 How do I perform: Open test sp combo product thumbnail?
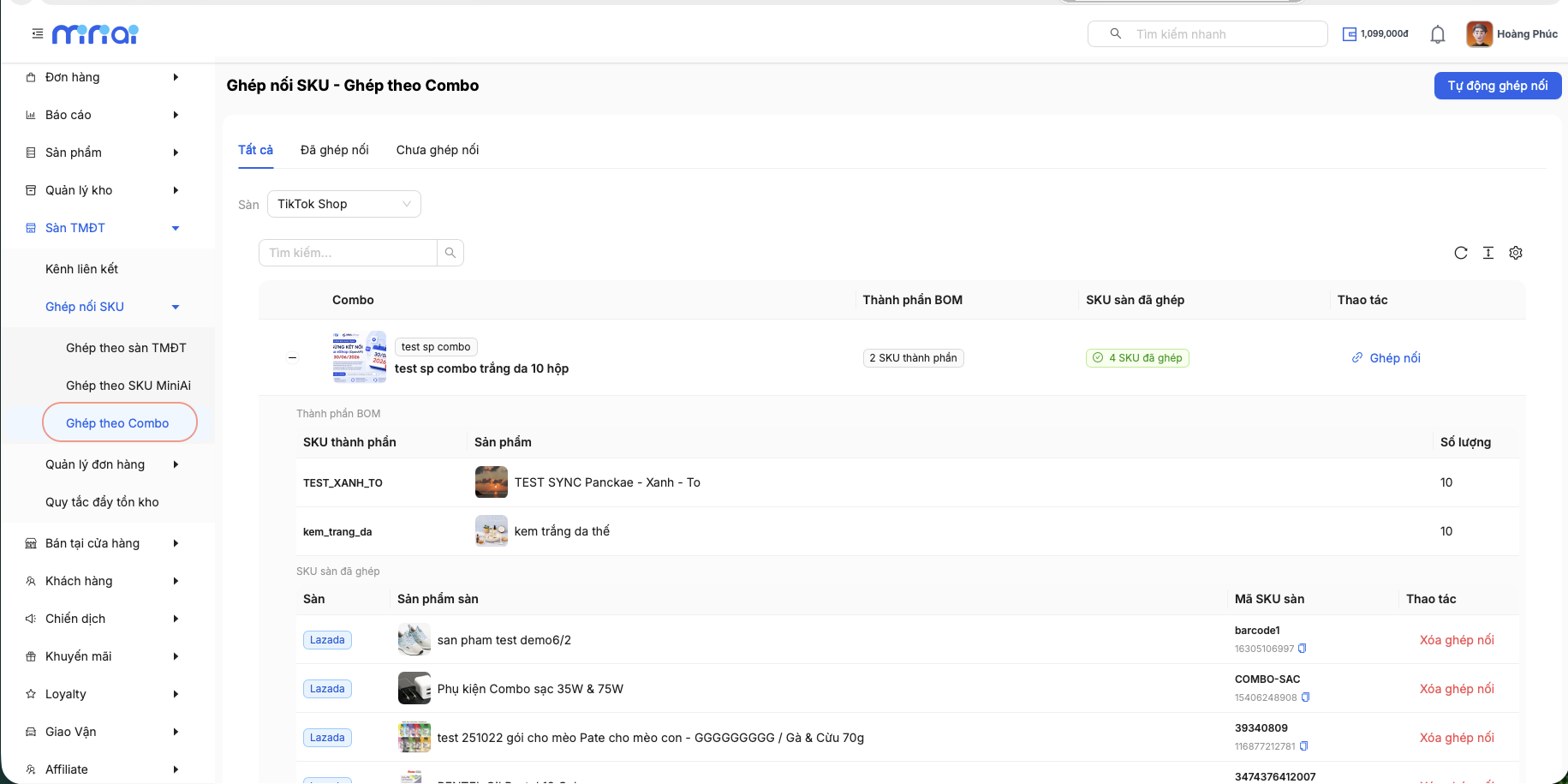360,357
